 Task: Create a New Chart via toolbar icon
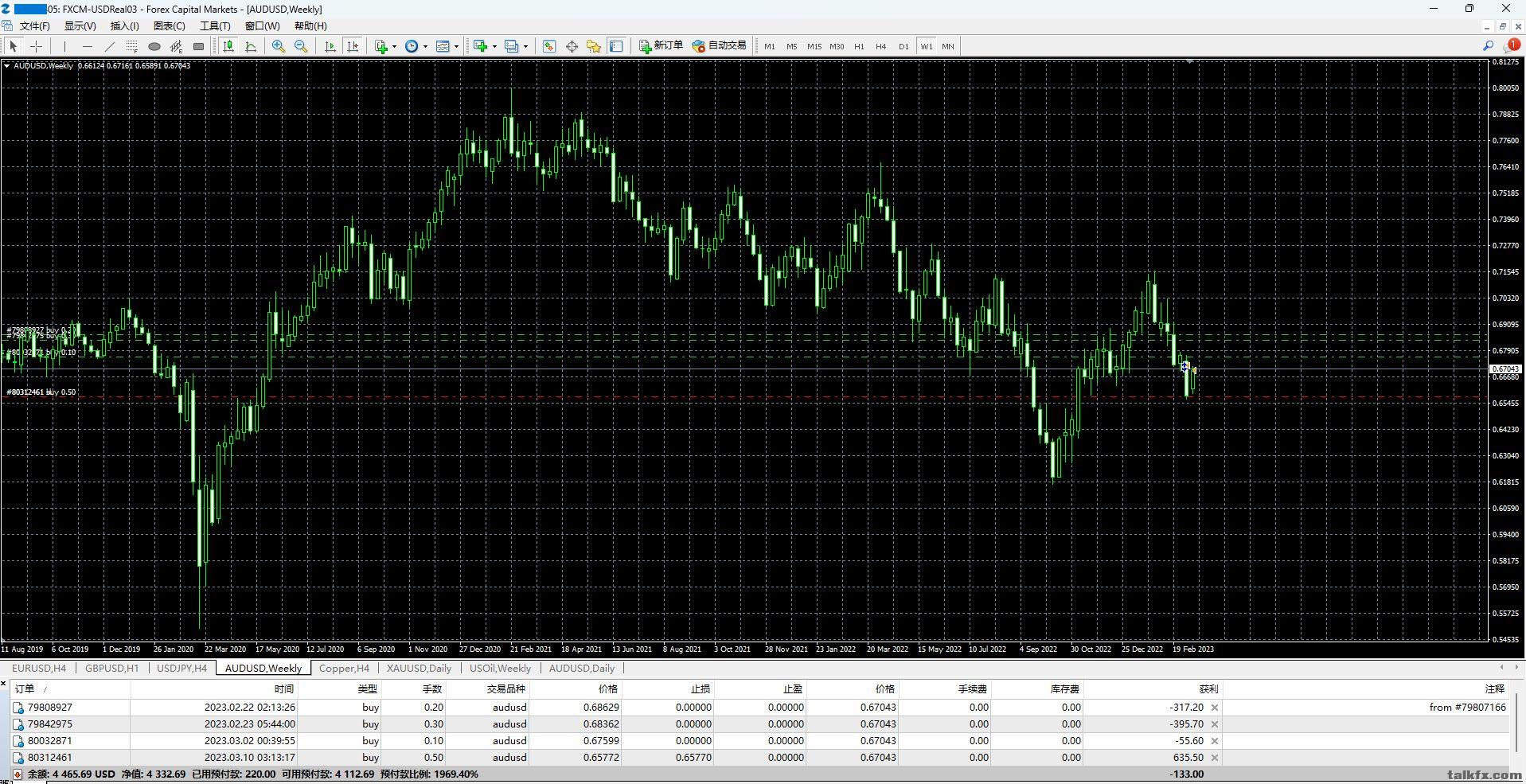(480, 46)
